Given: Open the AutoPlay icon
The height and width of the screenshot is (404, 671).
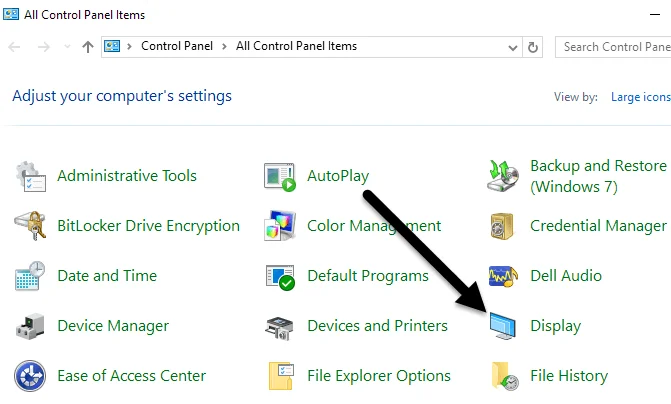Looking at the screenshot, I should (280, 176).
